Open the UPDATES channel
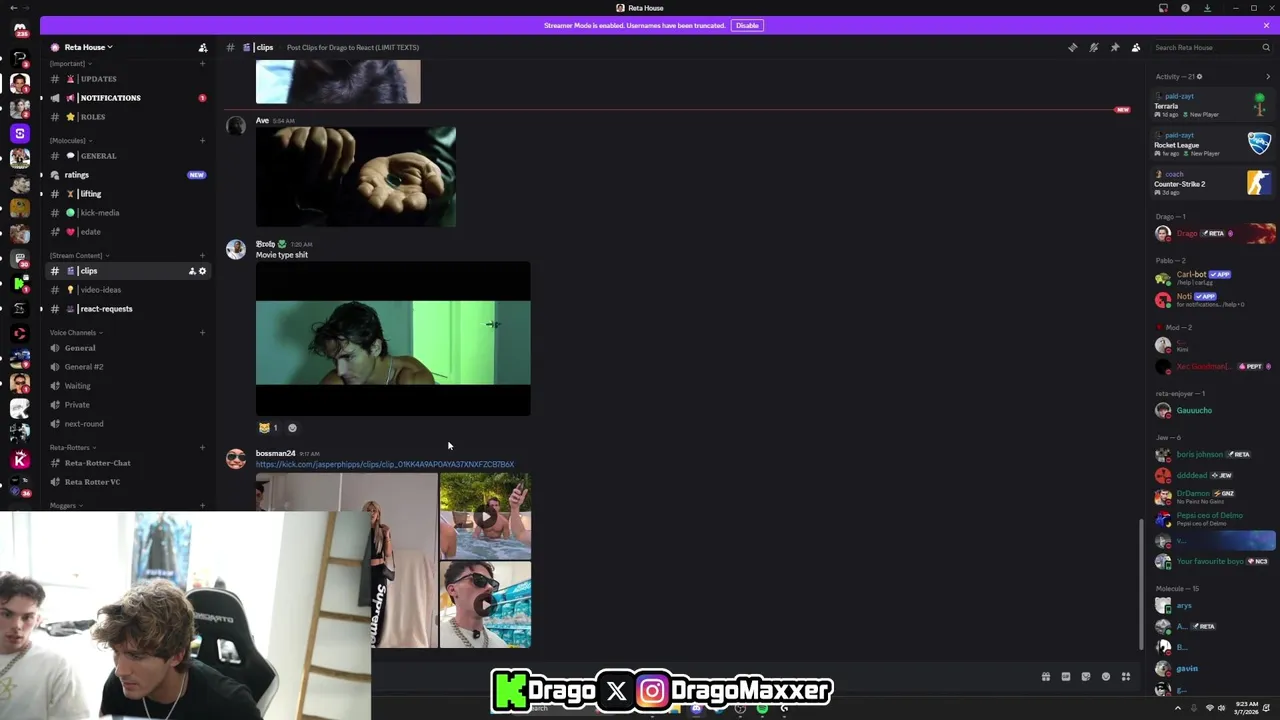The height and width of the screenshot is (720, 1280). [x=127, y=79]
